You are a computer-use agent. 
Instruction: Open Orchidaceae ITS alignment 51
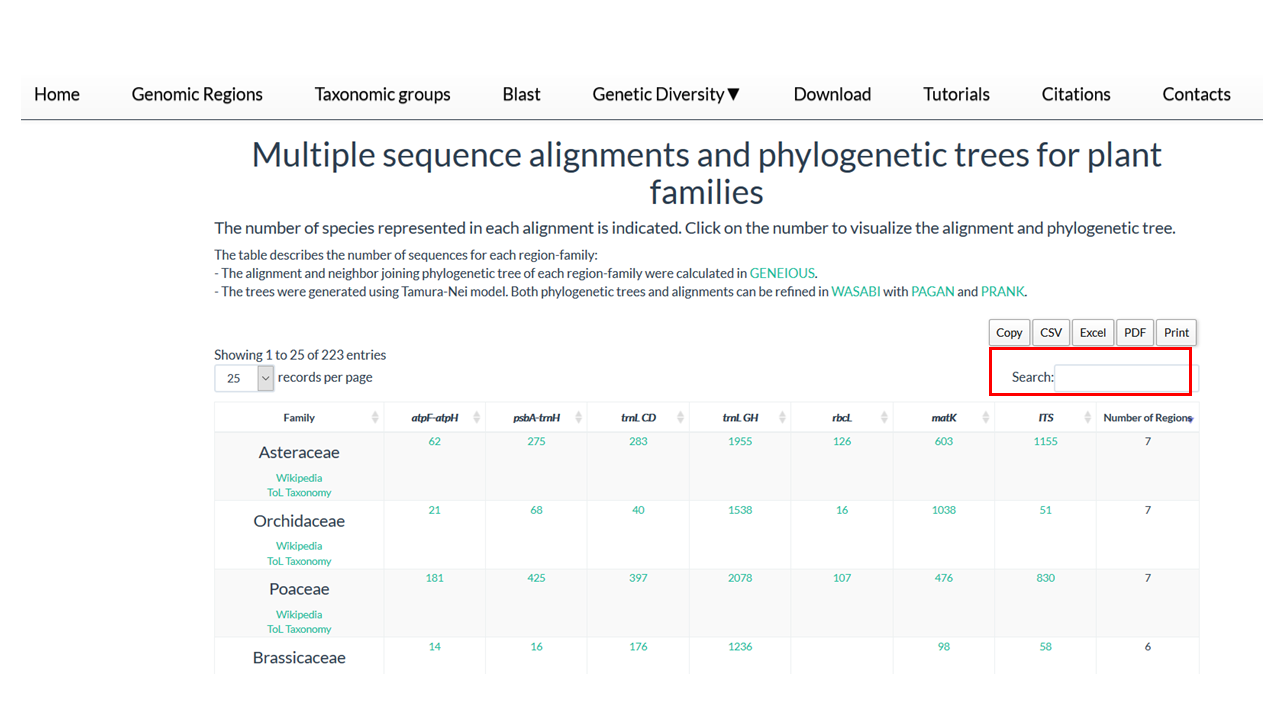(1045, 510)
